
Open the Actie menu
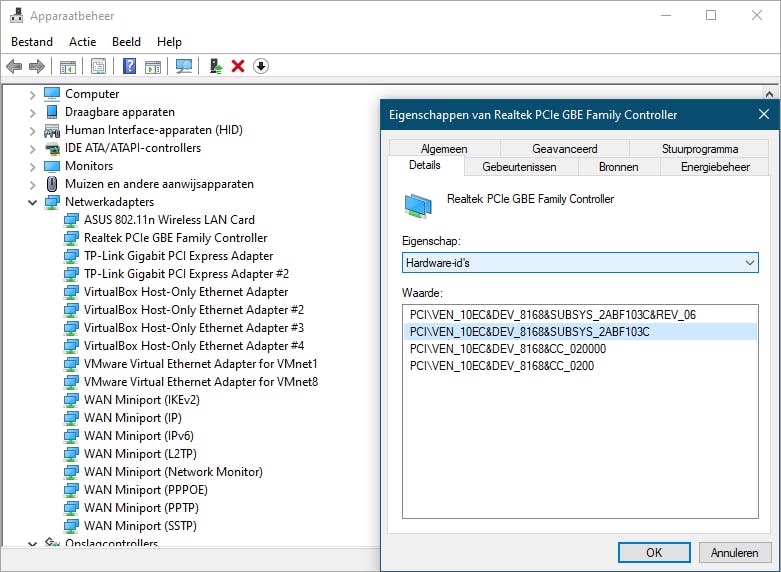pos(83,42)
